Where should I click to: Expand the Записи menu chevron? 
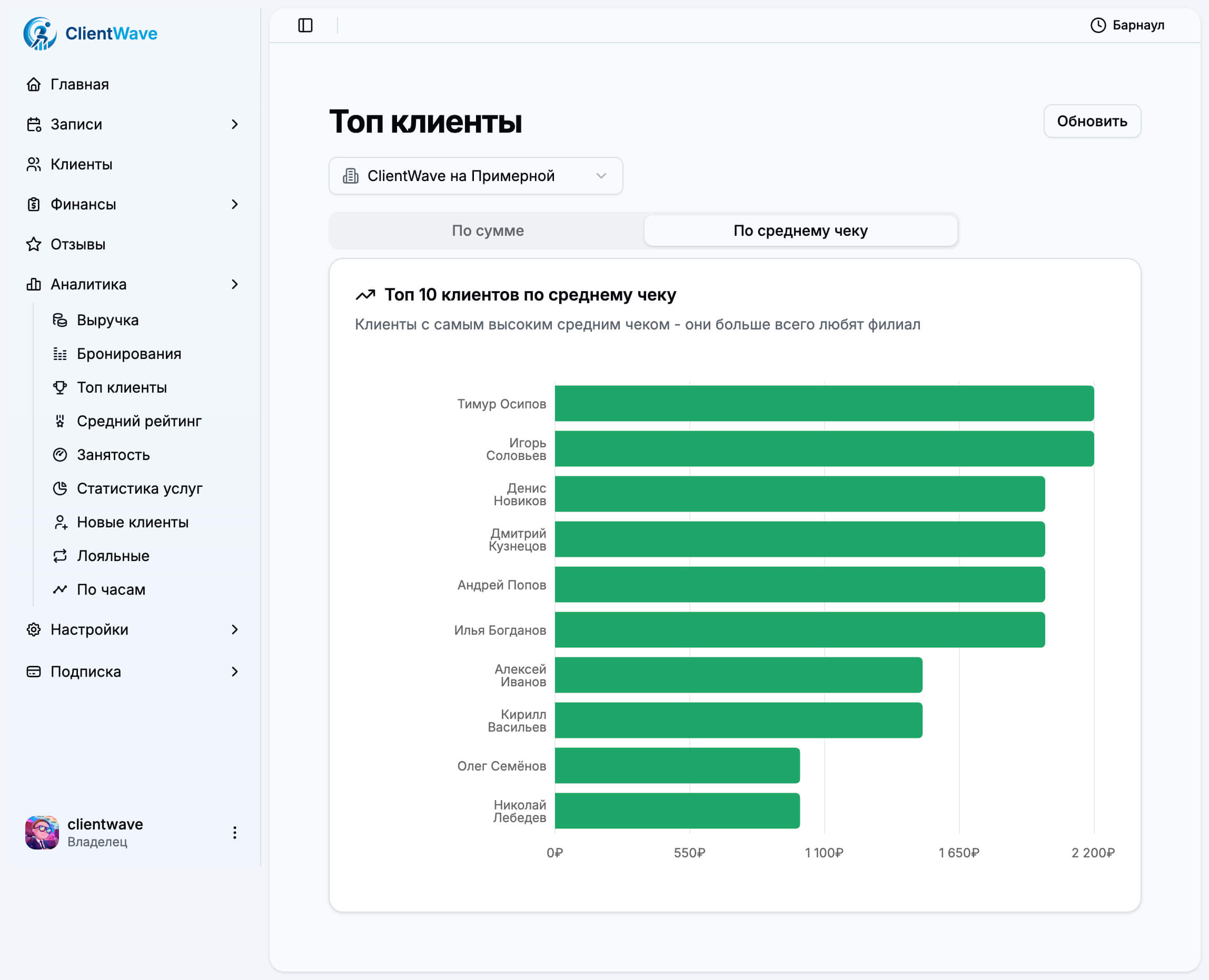pyautogui.click(x=234, y=124)
